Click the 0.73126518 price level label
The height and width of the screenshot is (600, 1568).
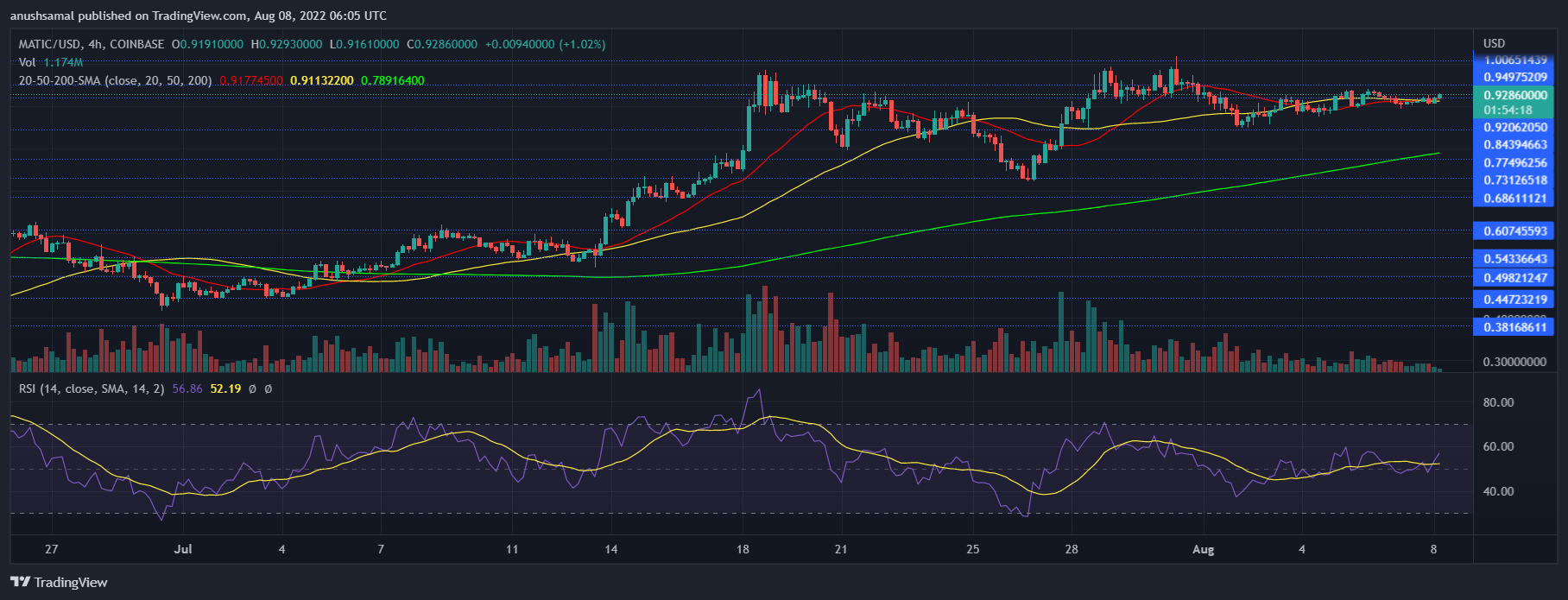tap(1514, 180)
